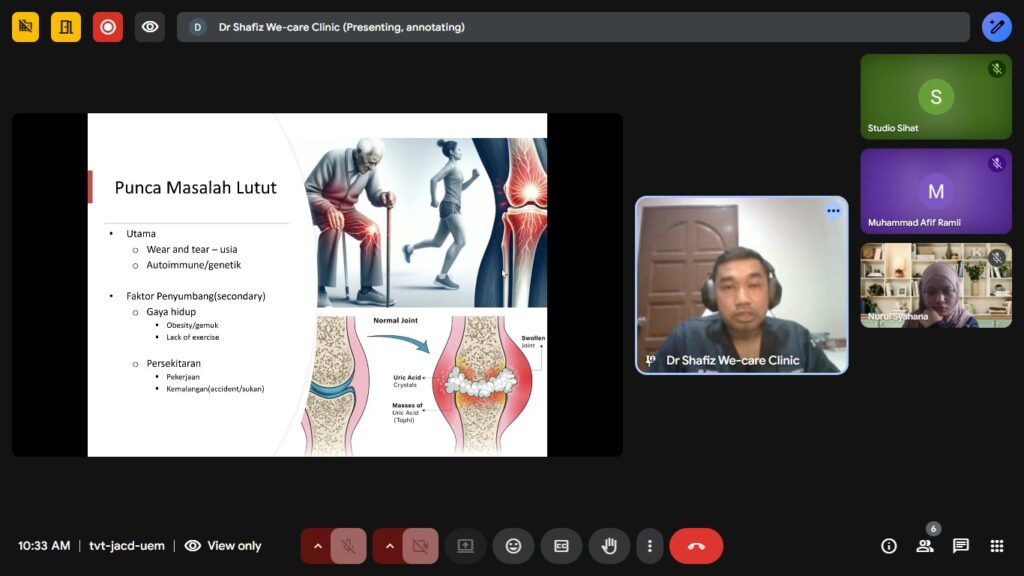Click the View only label

pyautogui.click(x=234, y=546)
